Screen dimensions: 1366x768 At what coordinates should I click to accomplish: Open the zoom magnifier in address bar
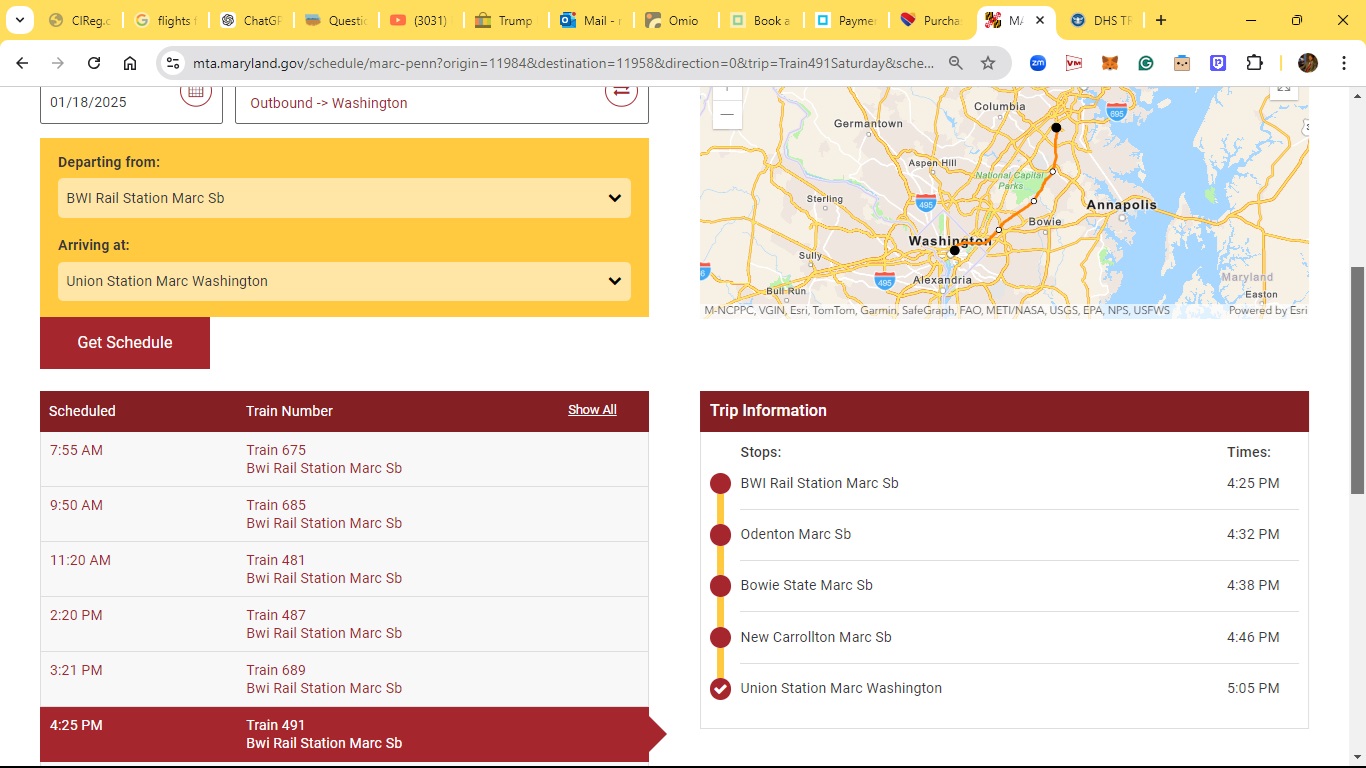point(956,63)
